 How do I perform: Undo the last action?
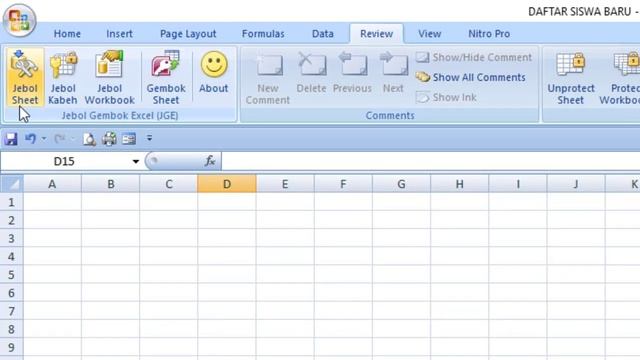pos(31,139)
